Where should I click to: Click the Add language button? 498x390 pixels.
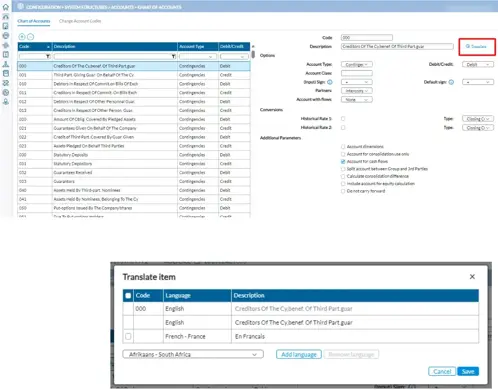tap(299, 354)
